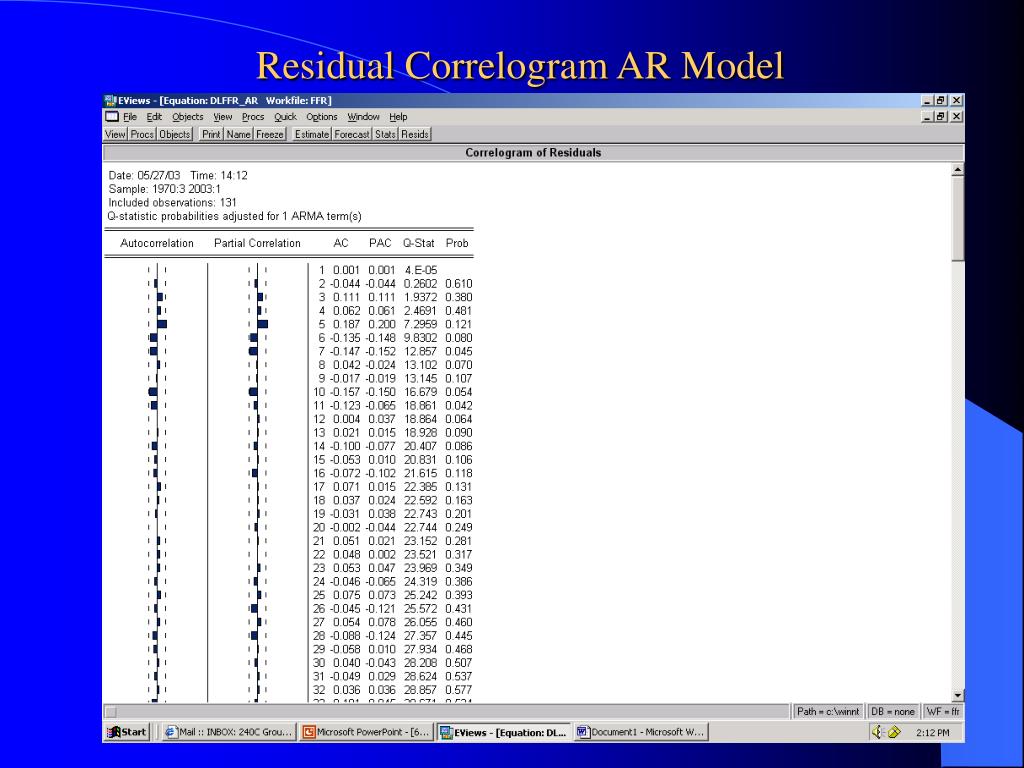The image size is (1024, 768).
Task: Click the Forecast toolbar button
Action: 352,134
